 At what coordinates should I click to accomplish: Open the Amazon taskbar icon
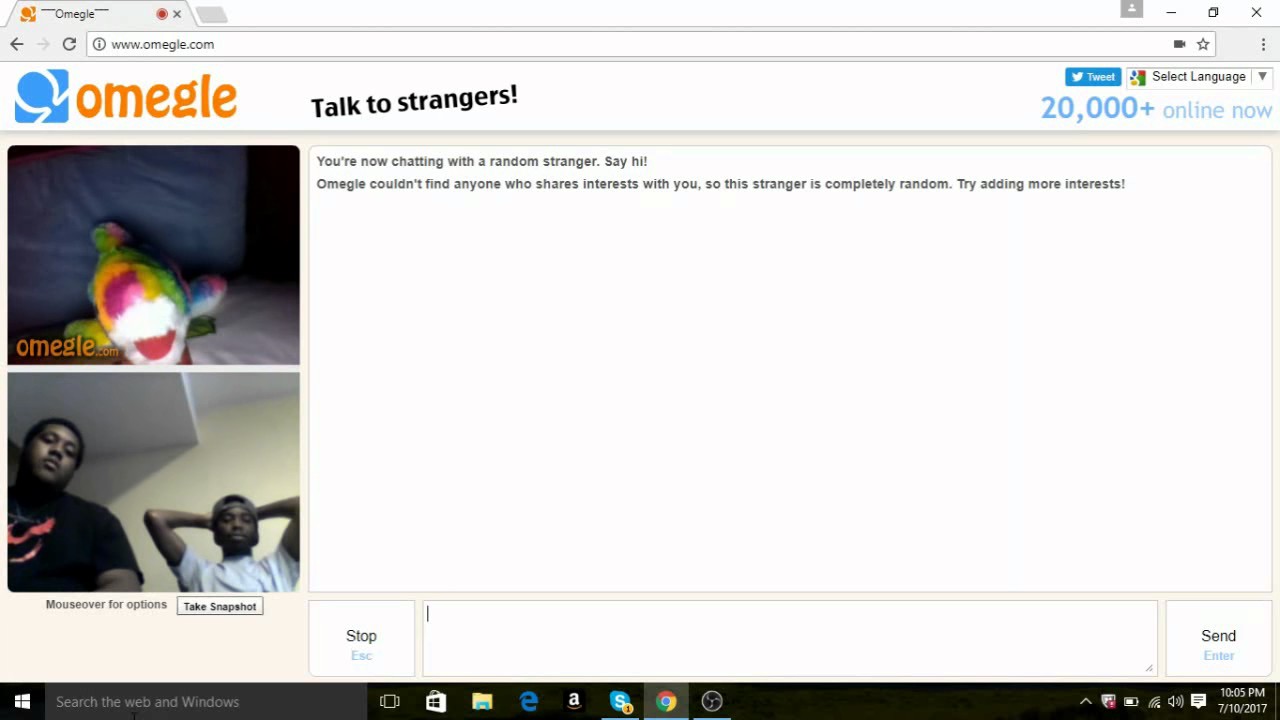[x=574, y=702]
